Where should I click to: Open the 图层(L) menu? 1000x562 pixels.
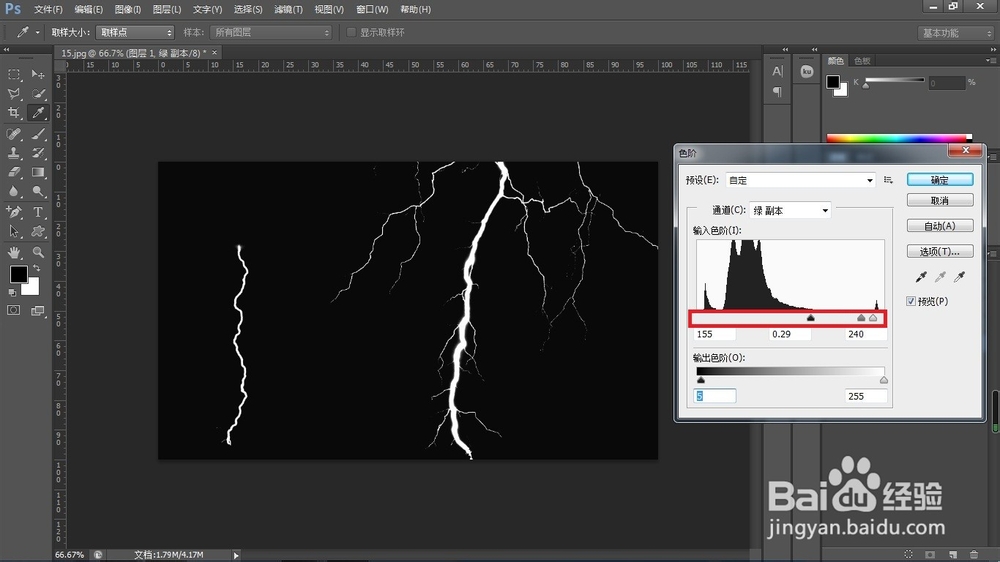point(167,10)
